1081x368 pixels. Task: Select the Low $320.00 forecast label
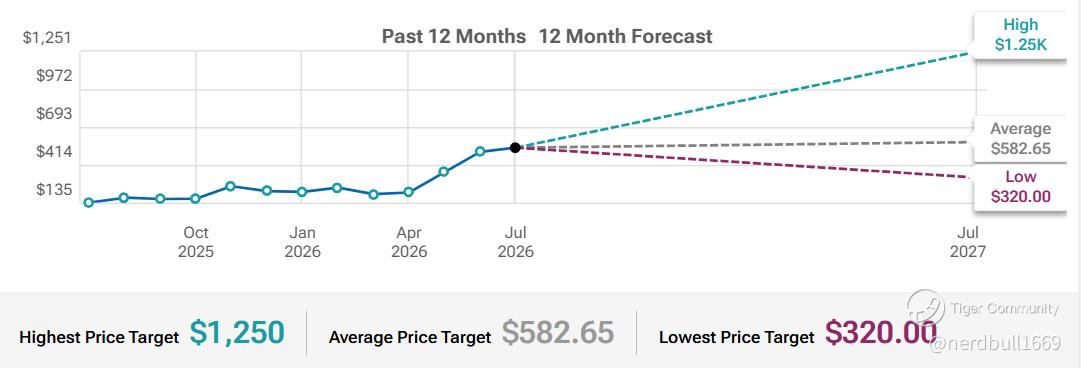coord(1020,187)
